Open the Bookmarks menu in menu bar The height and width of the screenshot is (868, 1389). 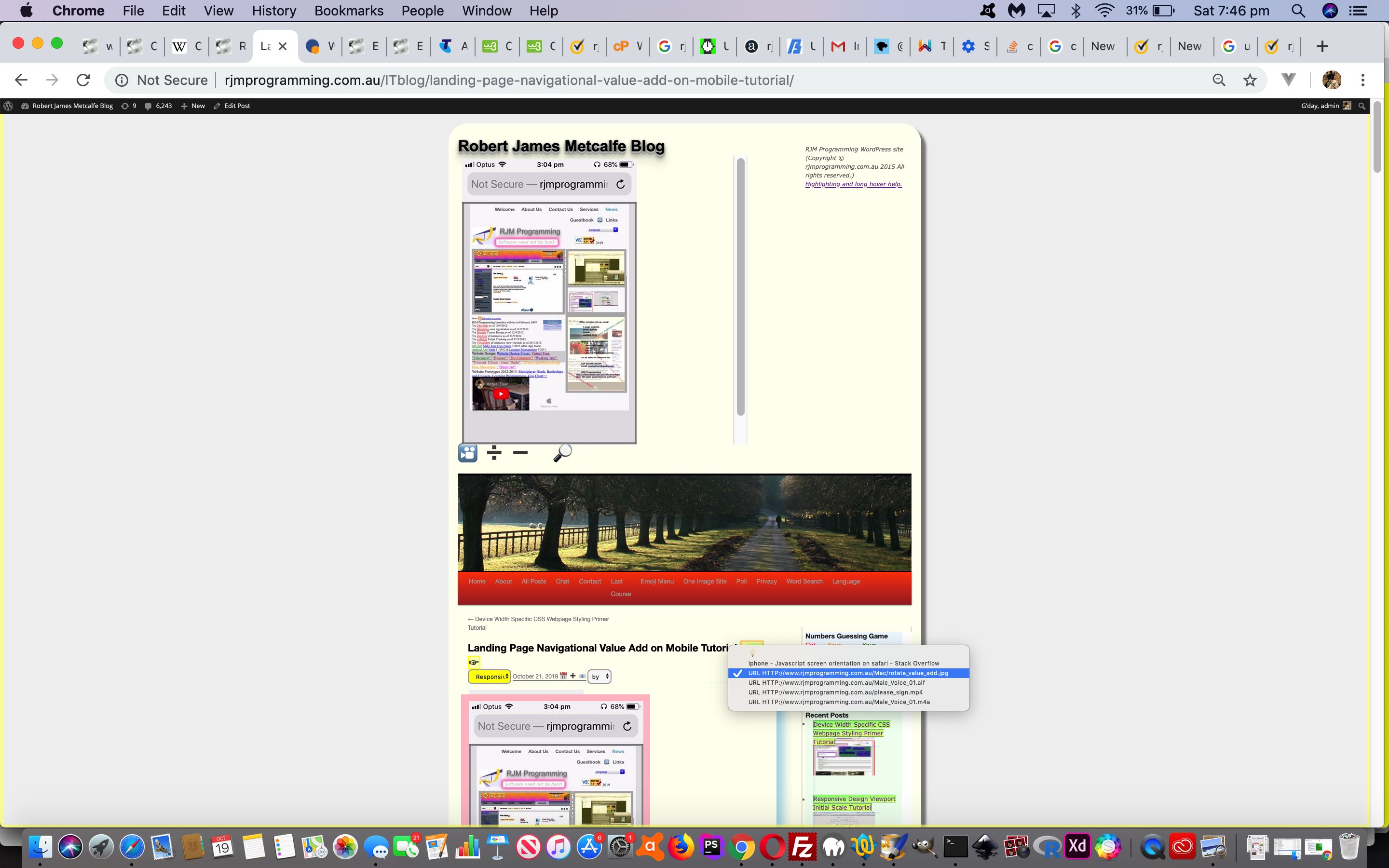point(349,11)
